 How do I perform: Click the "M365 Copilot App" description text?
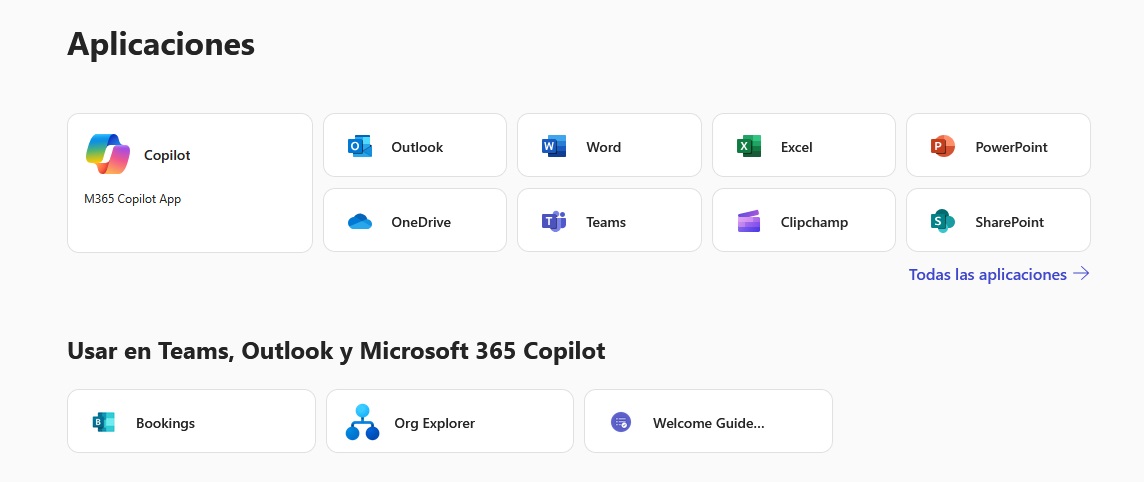(133, 199)
